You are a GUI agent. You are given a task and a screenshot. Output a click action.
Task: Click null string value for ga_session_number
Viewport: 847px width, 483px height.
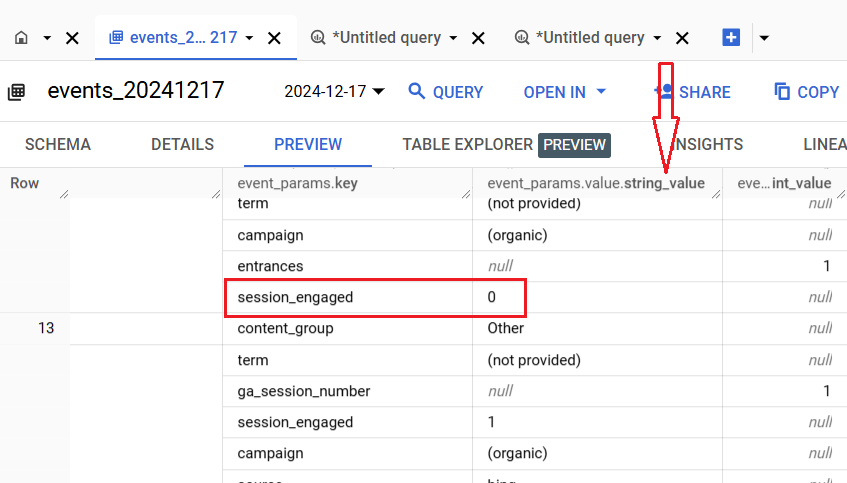(x=597, y=391)
